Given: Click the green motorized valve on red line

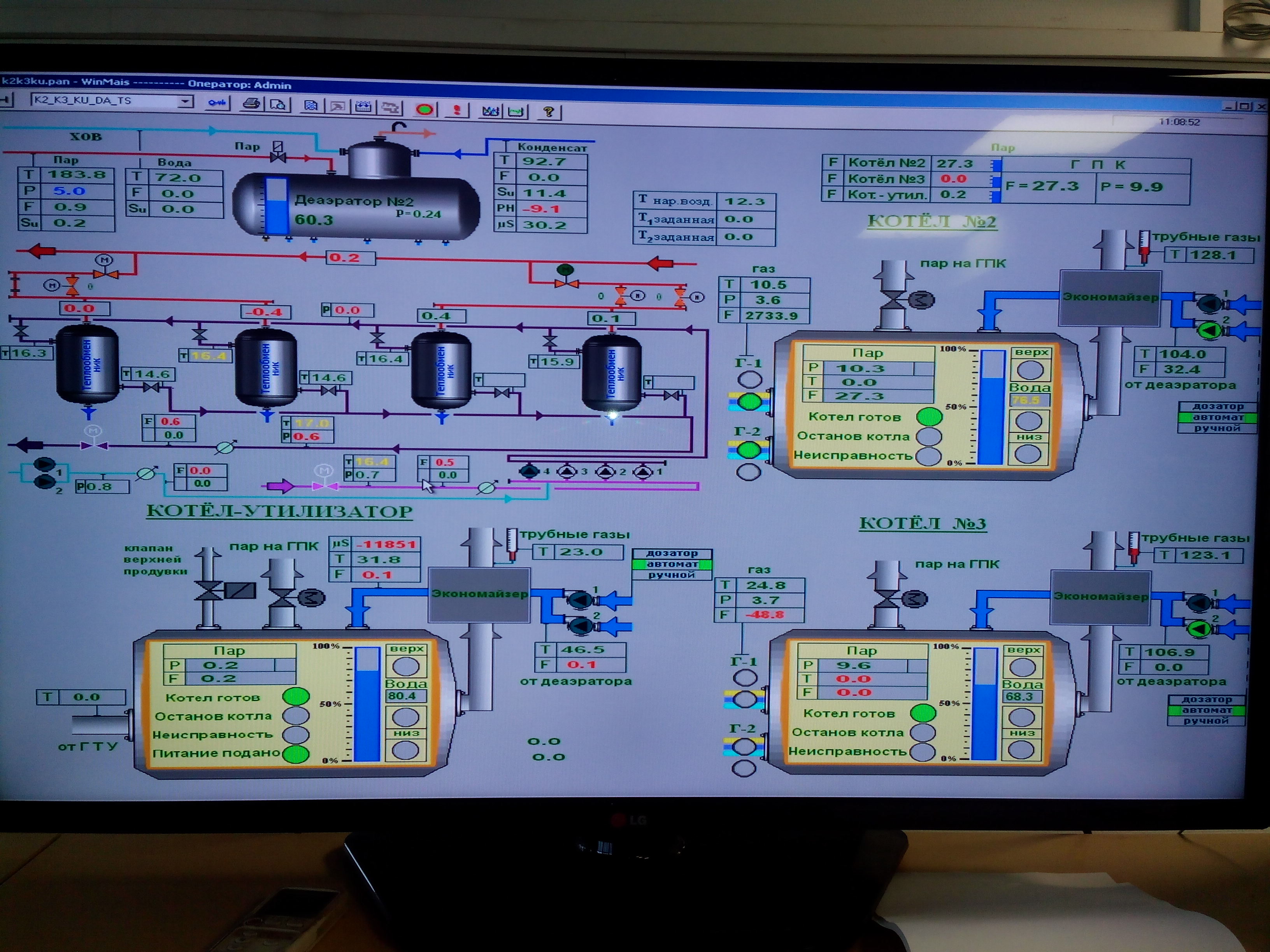Looking at the screenshot, I should [565, 276].
